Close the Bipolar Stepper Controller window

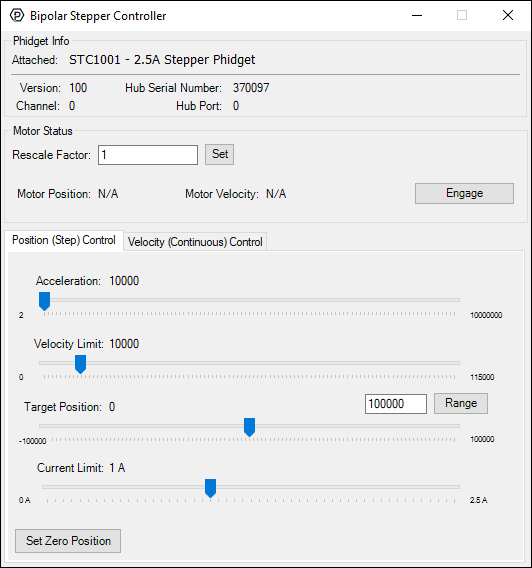click(x=508, y=16)
